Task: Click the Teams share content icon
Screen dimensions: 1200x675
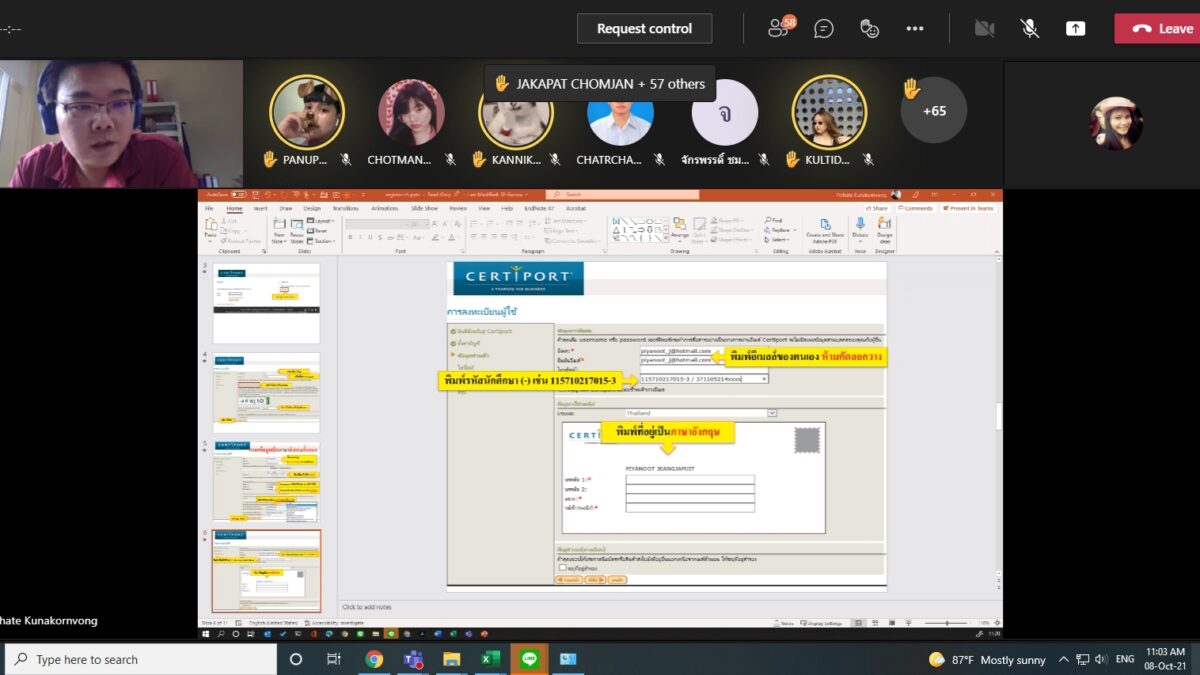Action: tap(1076, 29)
